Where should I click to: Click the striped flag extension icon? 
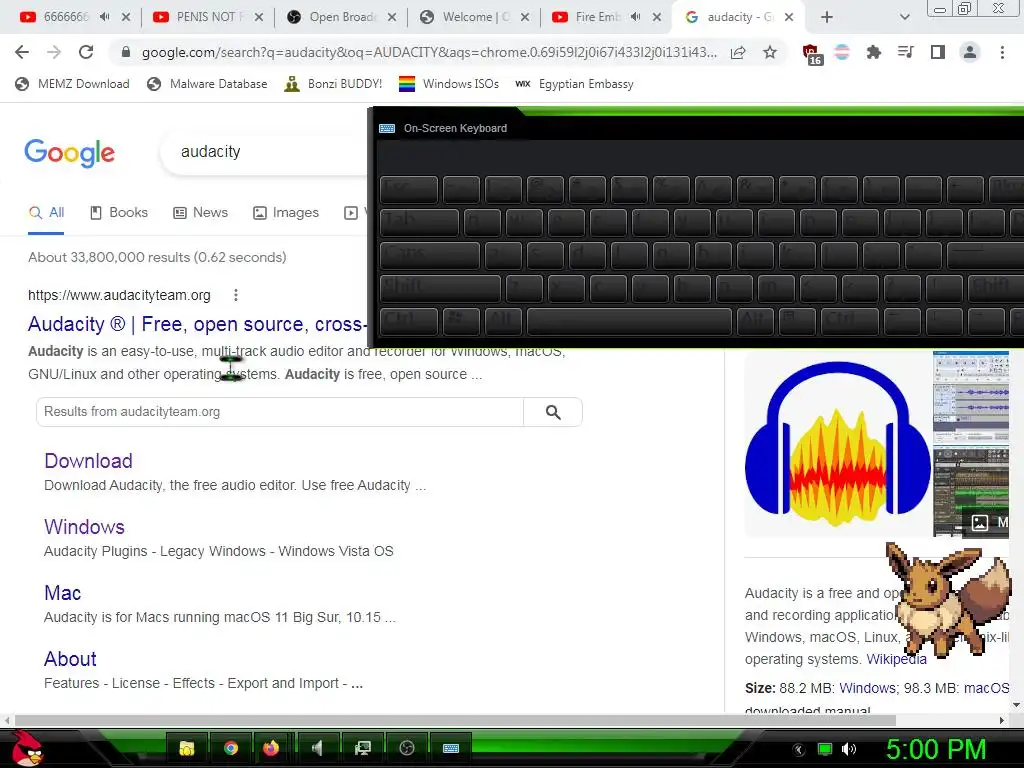[842, 52]
